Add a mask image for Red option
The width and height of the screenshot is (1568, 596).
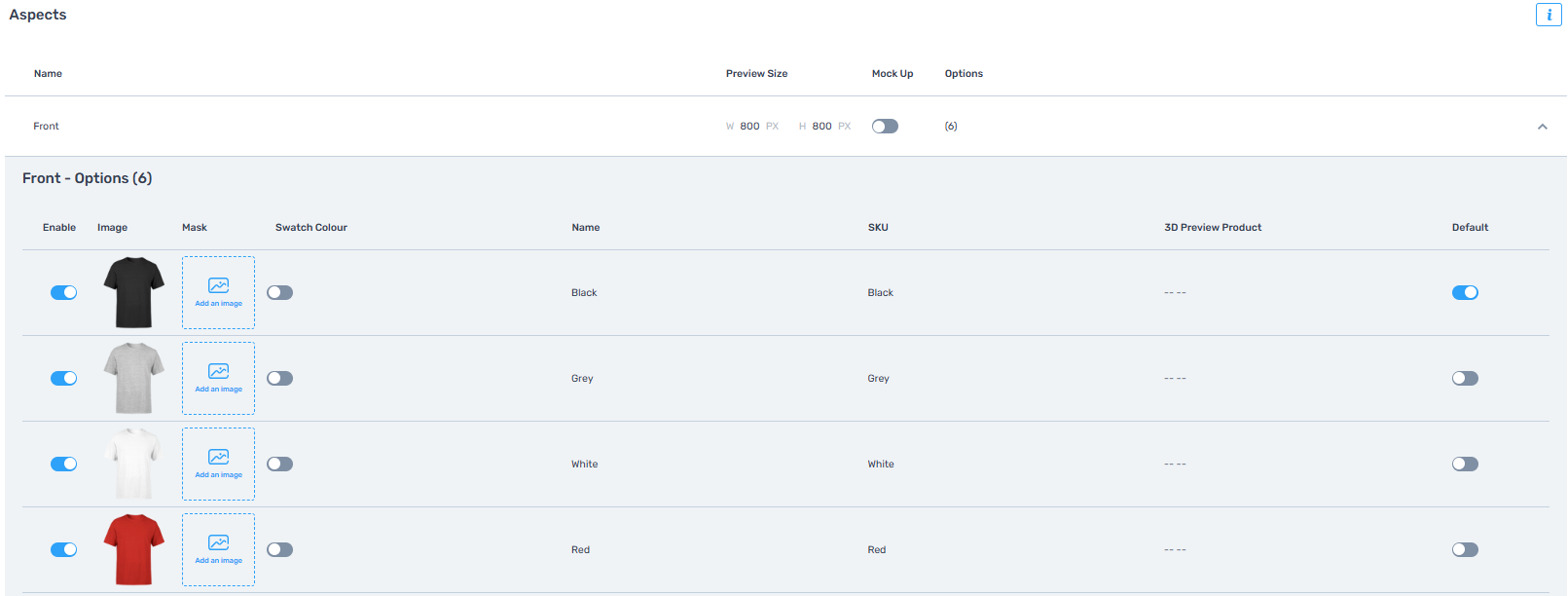tap(218, 549)
